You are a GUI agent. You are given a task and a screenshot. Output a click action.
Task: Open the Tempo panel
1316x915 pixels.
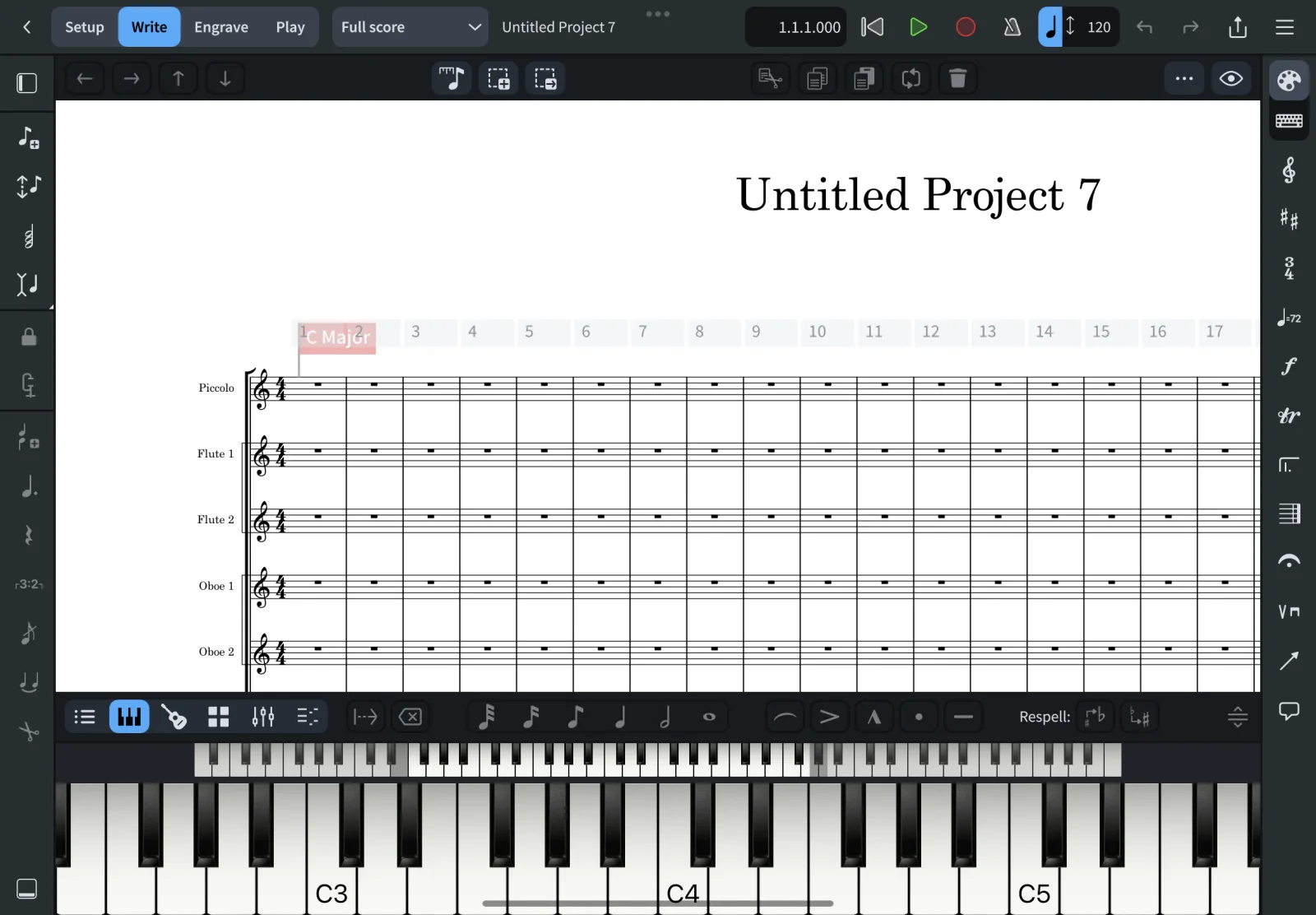pos(1289,318)
